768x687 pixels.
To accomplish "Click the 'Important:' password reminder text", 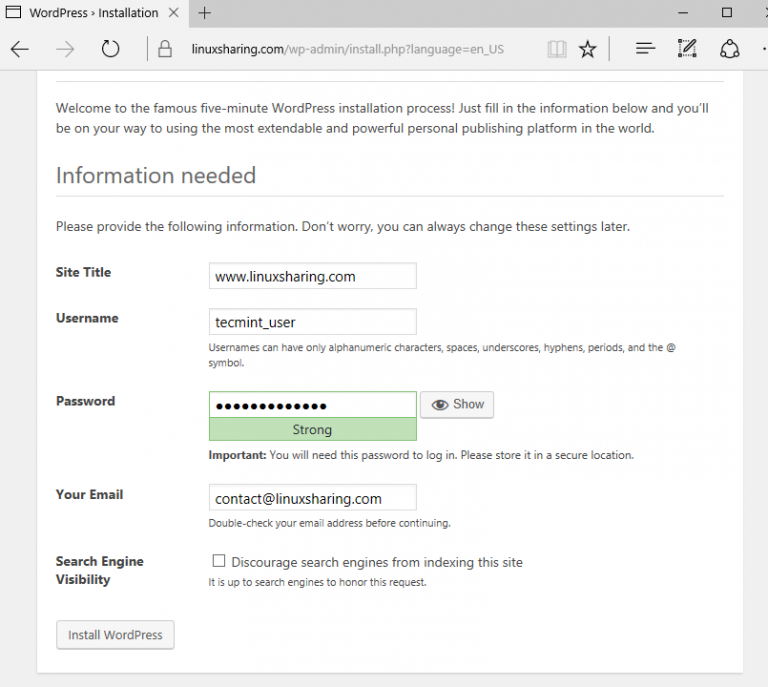I will [421, 455].
